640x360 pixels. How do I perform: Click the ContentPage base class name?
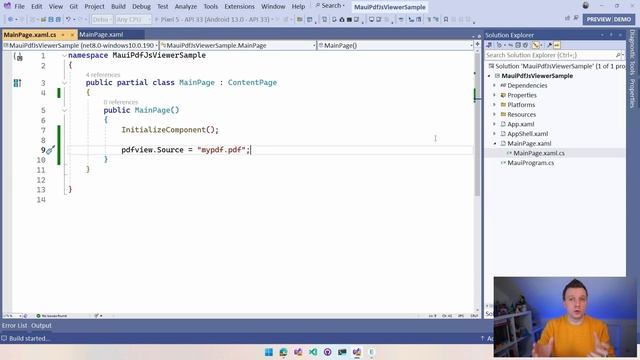[x=252, y=82]
